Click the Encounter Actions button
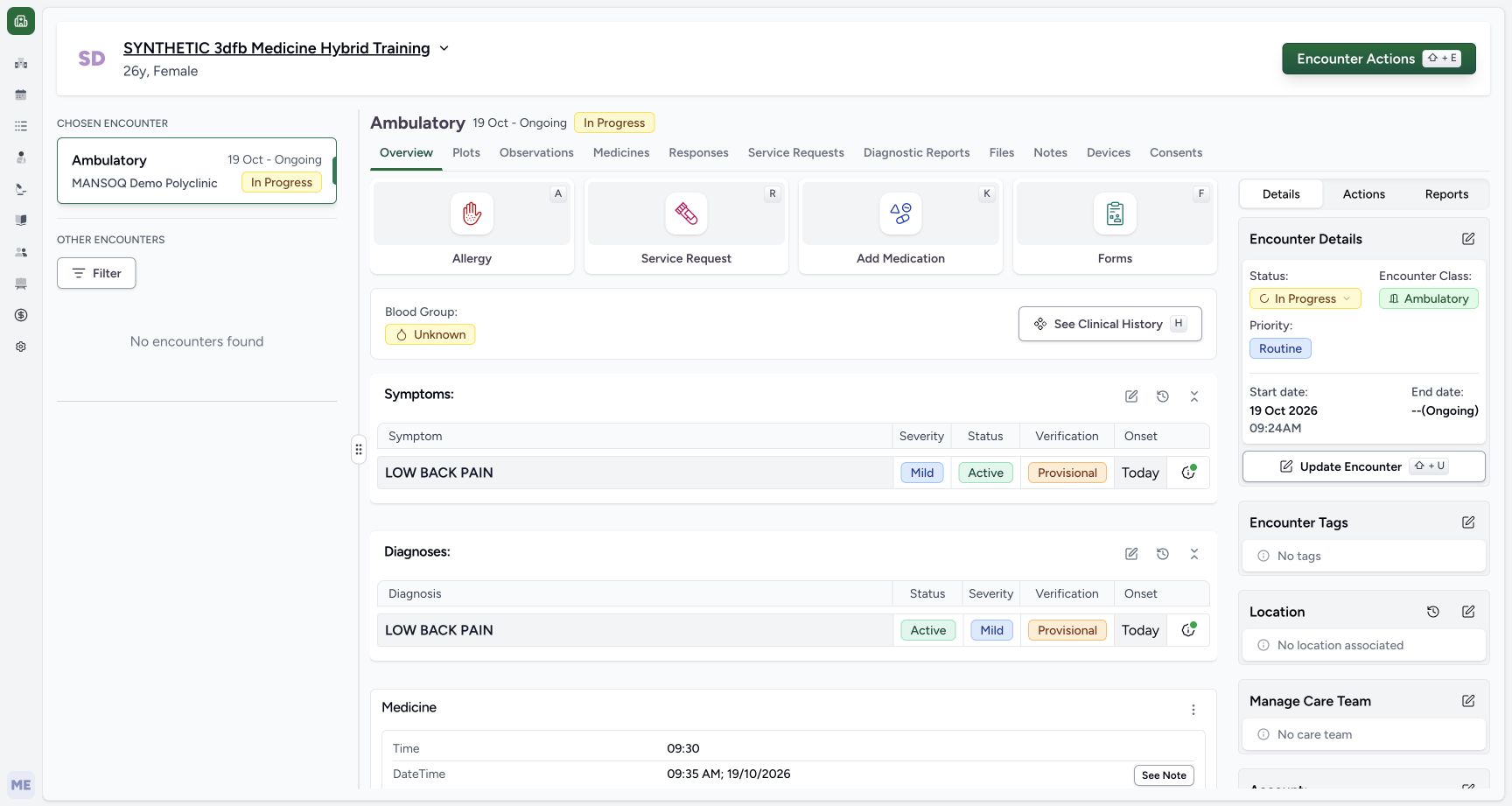Screen dimensions: 1512x806 pyautogui.click(x=1379, y=59)
